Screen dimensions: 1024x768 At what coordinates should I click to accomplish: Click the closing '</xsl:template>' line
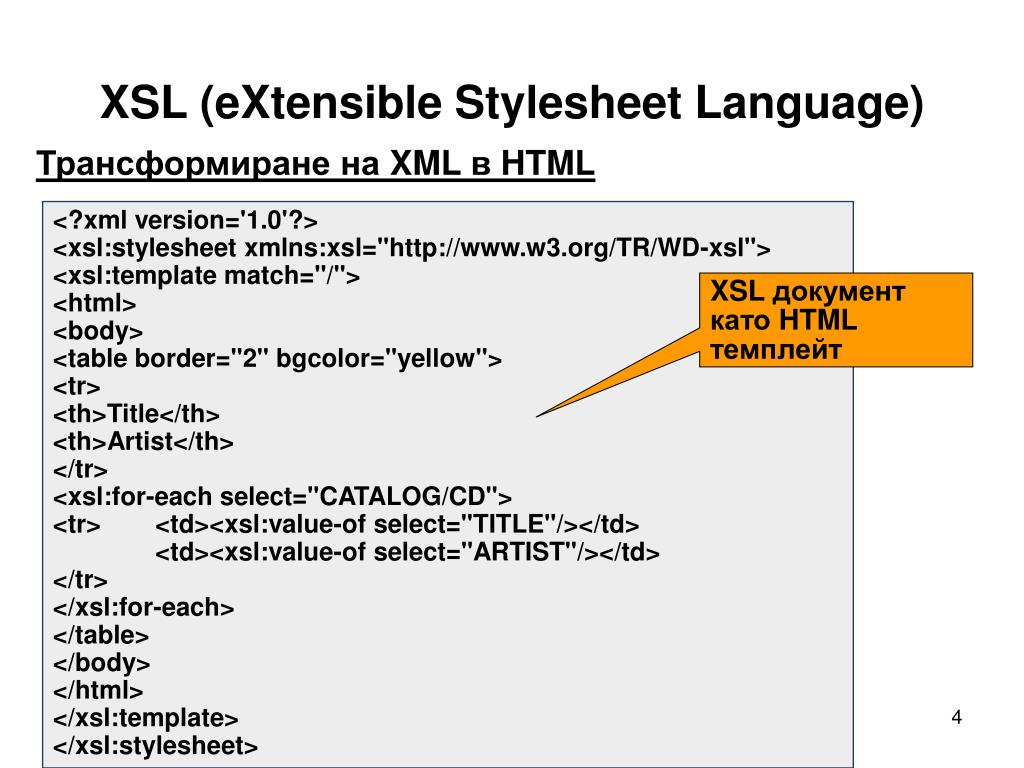[x=146, y=718]
